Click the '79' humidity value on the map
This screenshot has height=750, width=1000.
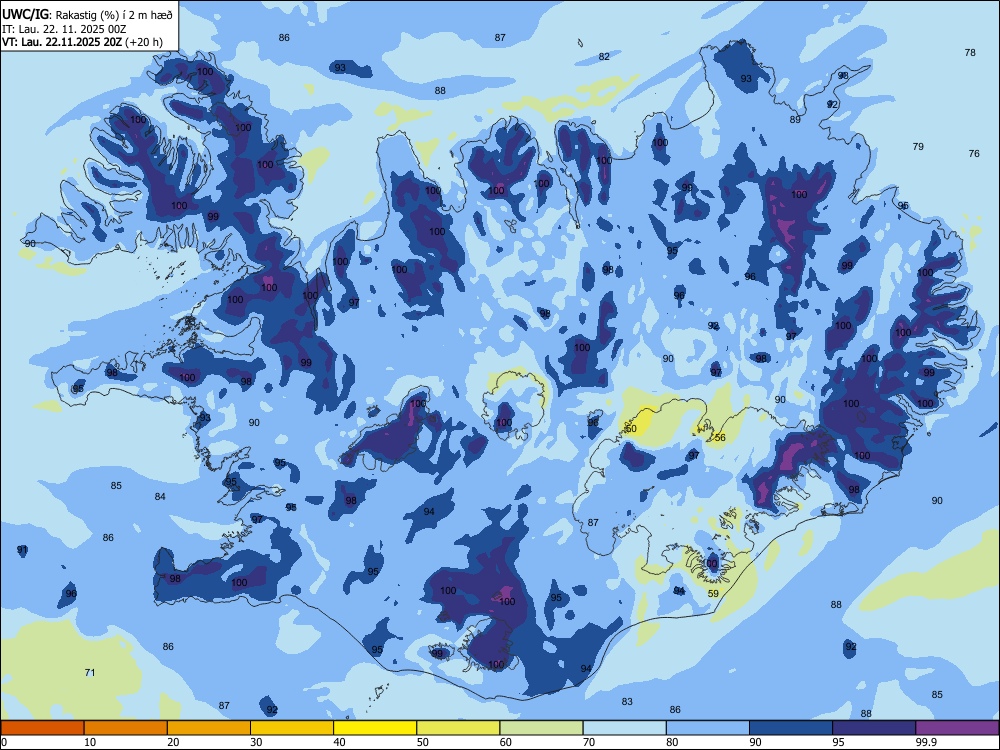click(918, 146)
